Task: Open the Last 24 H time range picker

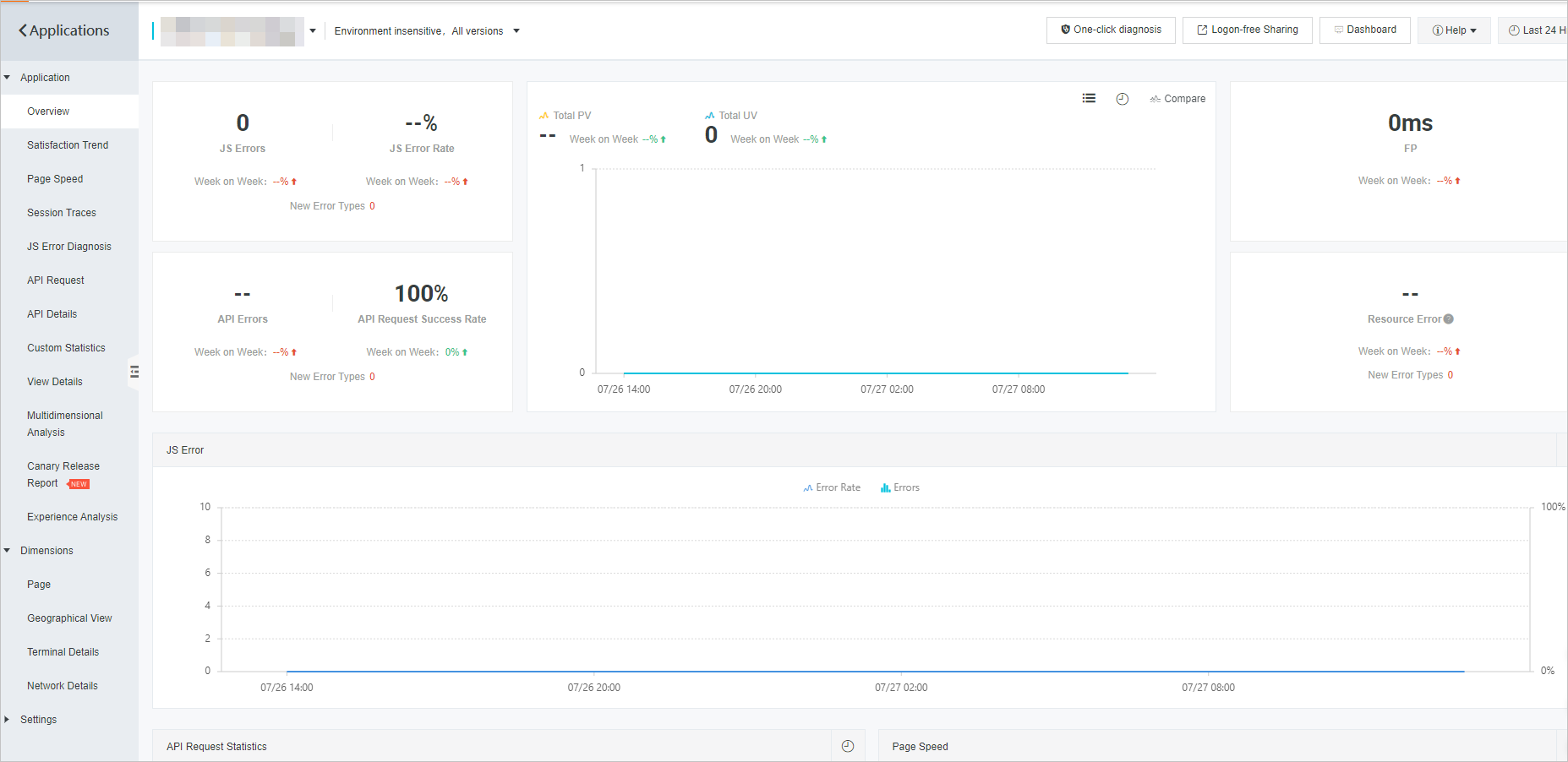Action: point(1534,30)
